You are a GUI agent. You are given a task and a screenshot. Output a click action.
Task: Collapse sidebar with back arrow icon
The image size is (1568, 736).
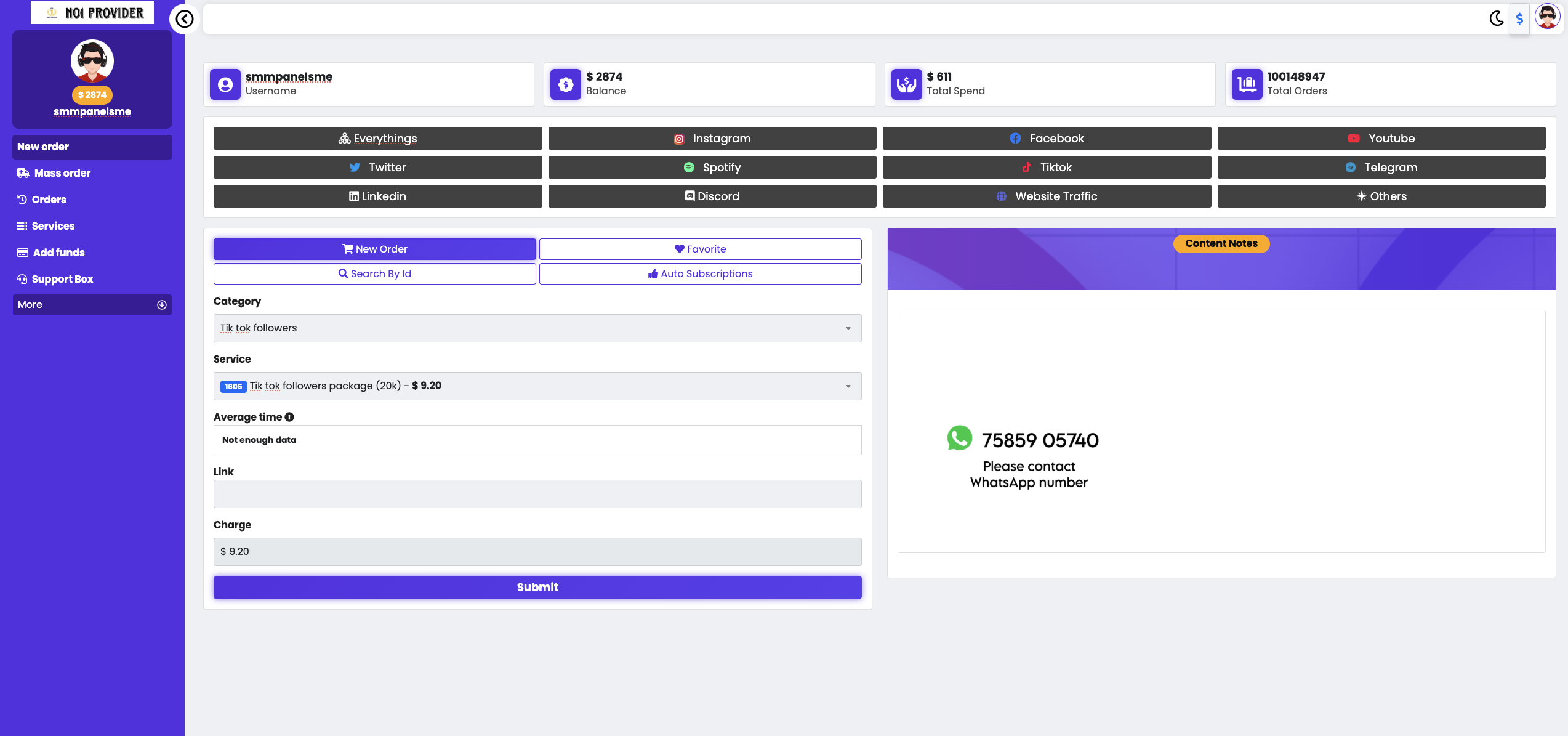click(x=184, y=19)
